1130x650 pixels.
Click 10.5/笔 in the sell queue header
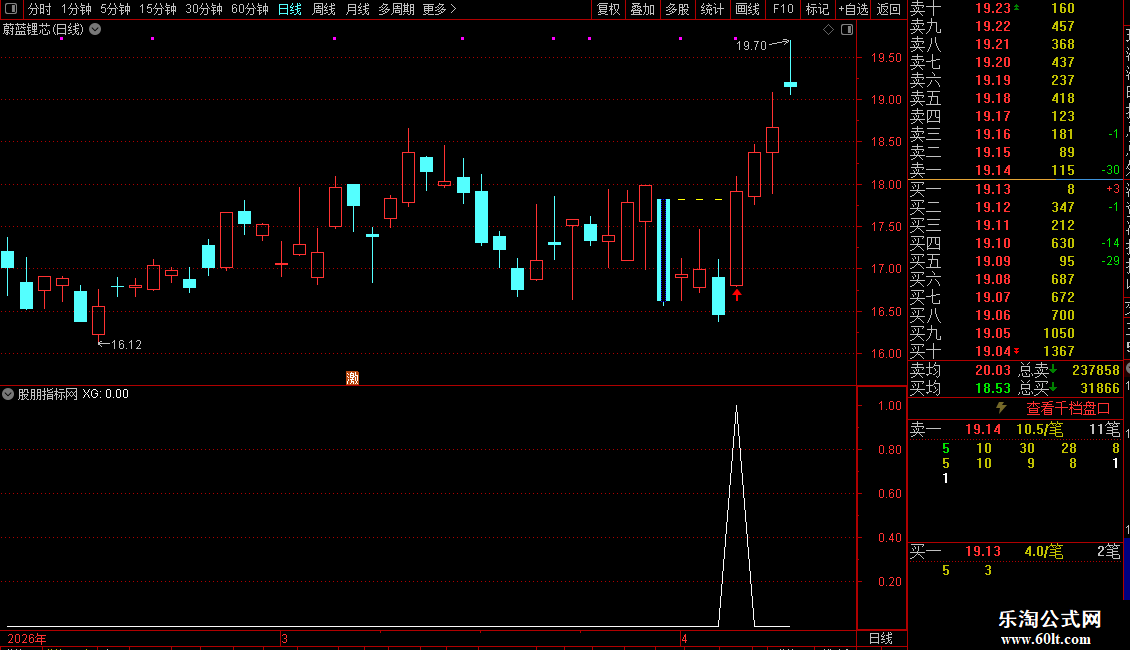click(1039, 429)
